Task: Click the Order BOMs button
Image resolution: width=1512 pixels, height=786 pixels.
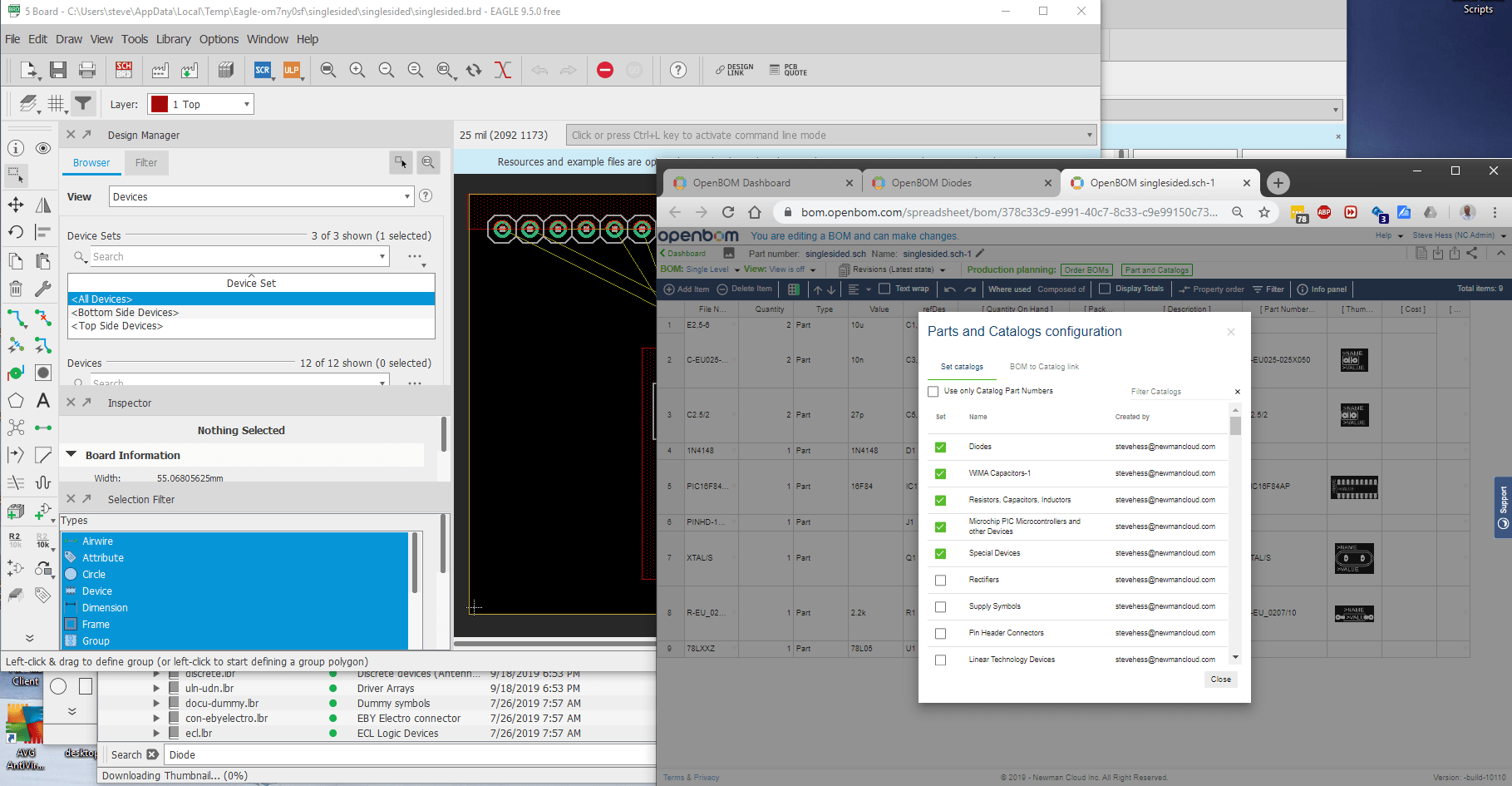Action: click(x=1086, y=269)
